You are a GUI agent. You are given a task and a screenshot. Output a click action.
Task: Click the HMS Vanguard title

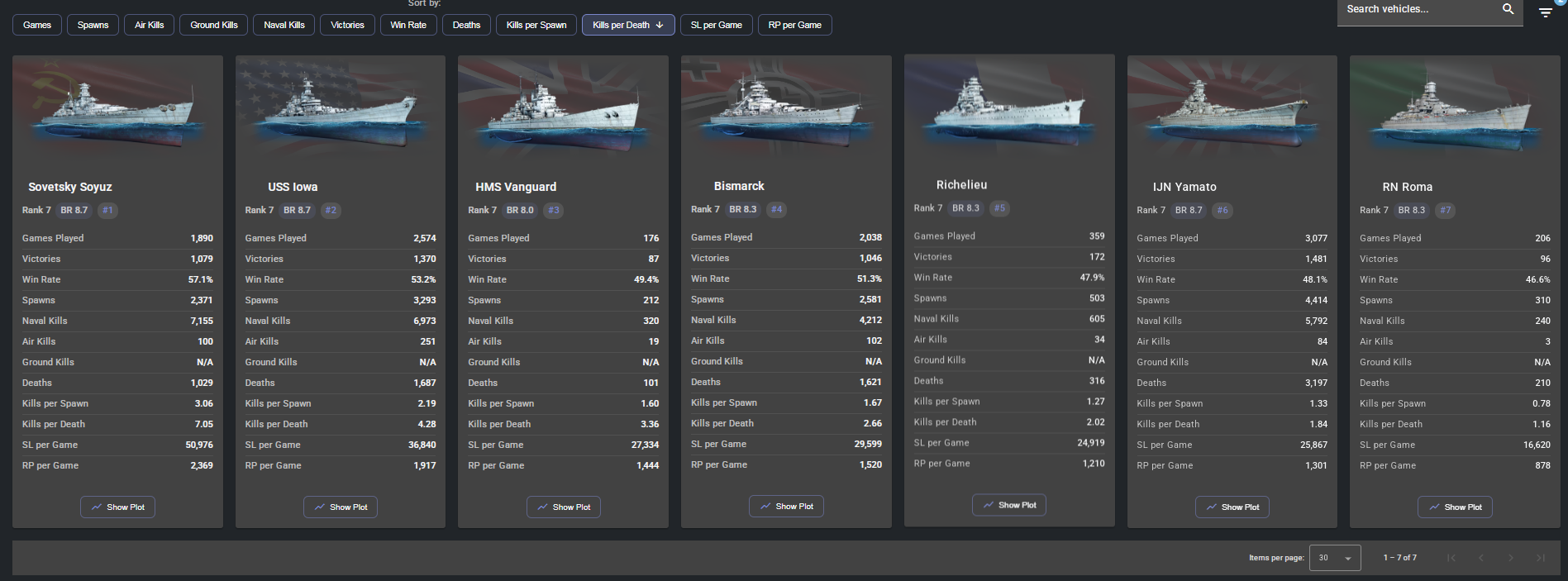[x=516, y=187]
